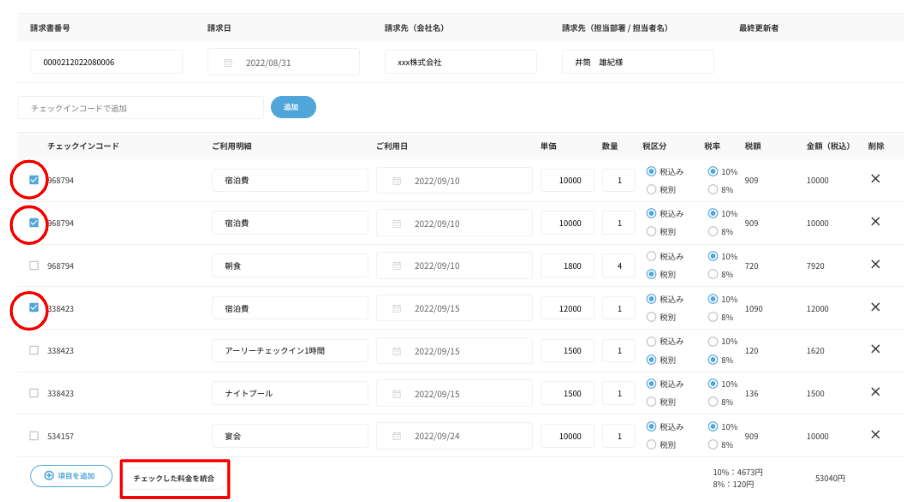Delete the 宴会 row with X icon
This screenshot has width=912, height=502.
click(875, 435)
